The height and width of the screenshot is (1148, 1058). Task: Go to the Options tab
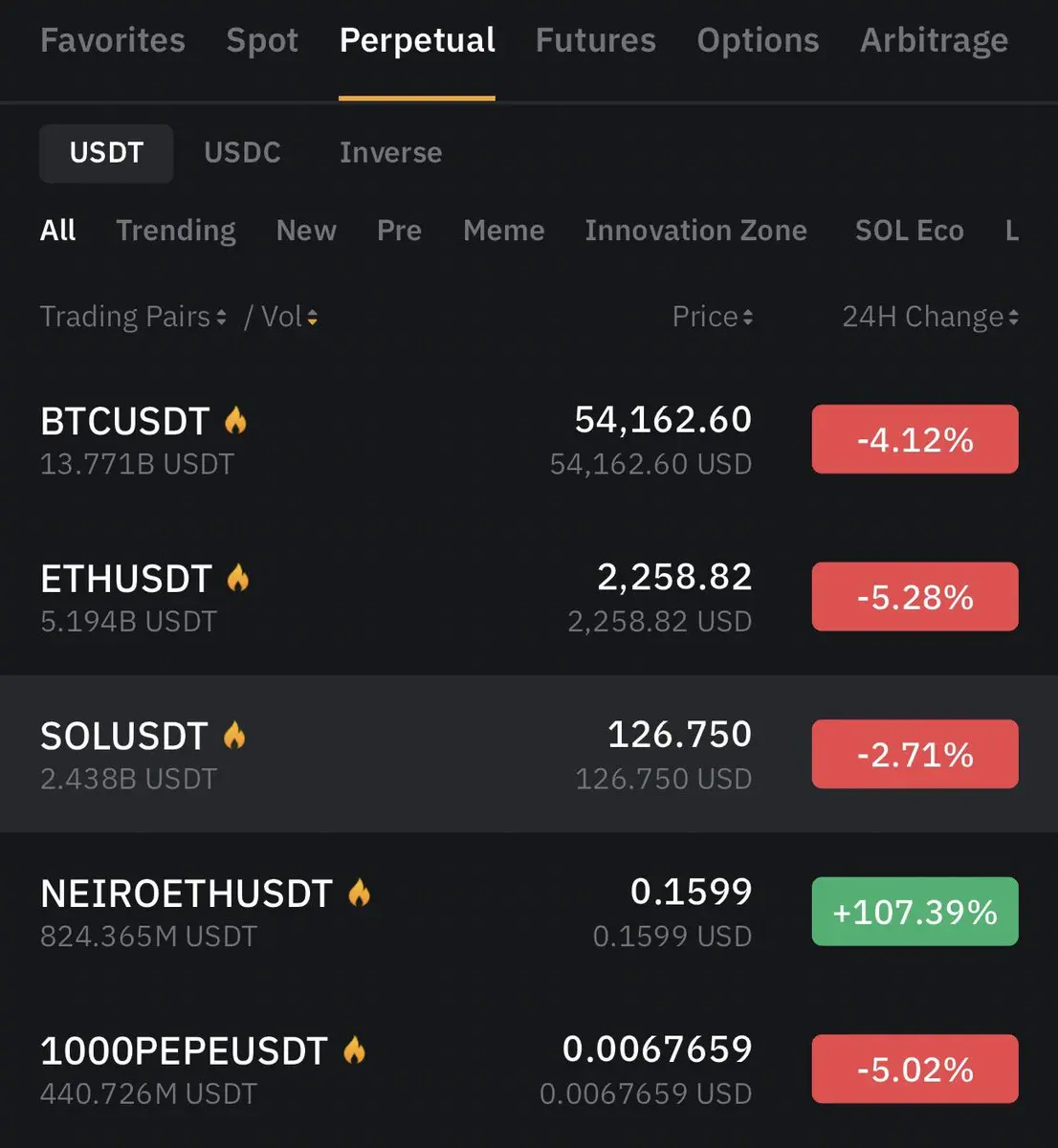coord(758,40)
